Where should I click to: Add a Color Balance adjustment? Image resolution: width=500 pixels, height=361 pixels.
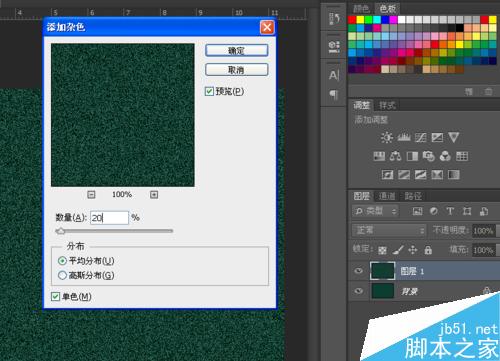pos(395,156)
